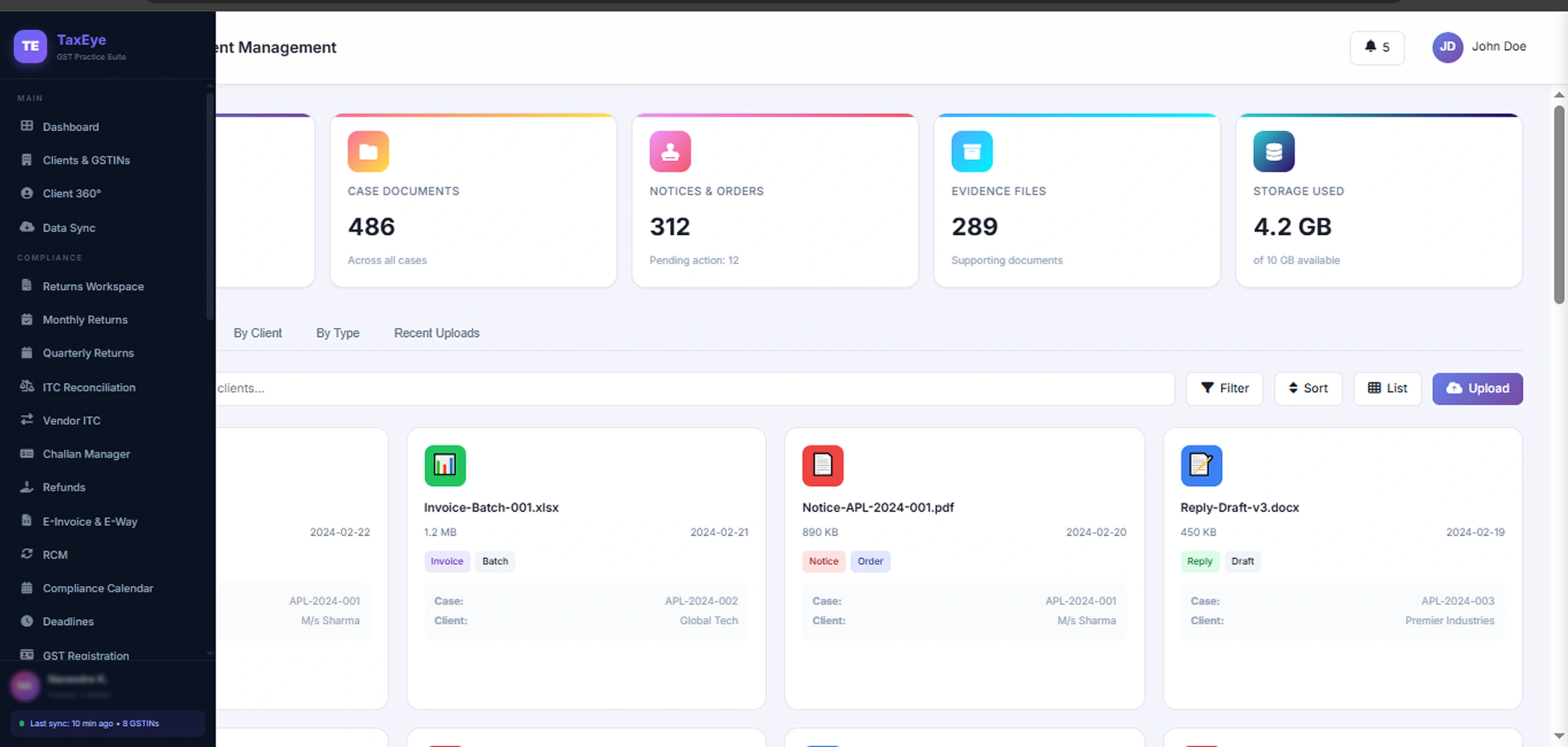Screen dimensions: 1568x747
Task: Open Compliance Calendar in the sidebar
Action: (98, 588)
